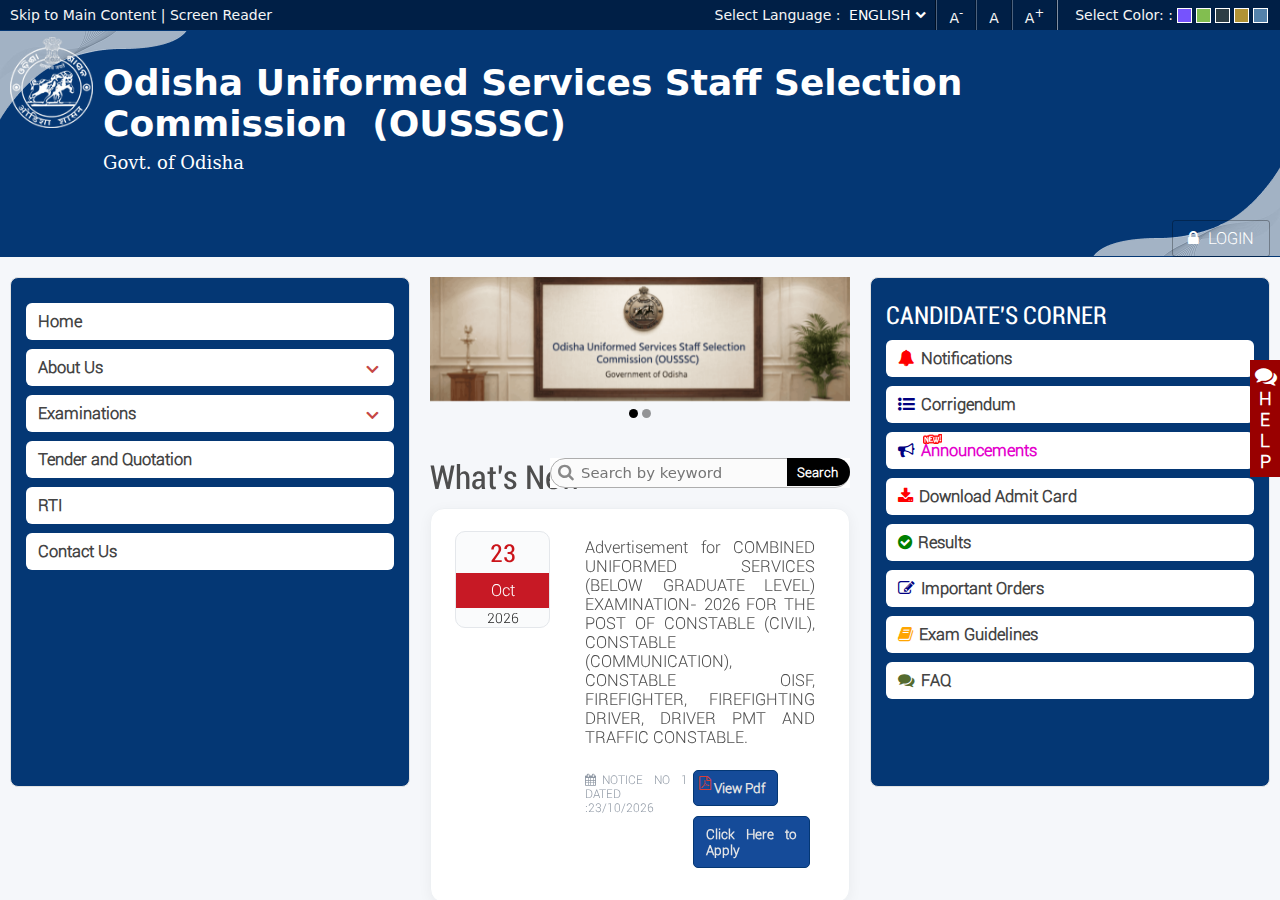Decrease font size with A- button
Image resolution: width=1280 pixels, height=900 pixels.
(x=956, y=16)
